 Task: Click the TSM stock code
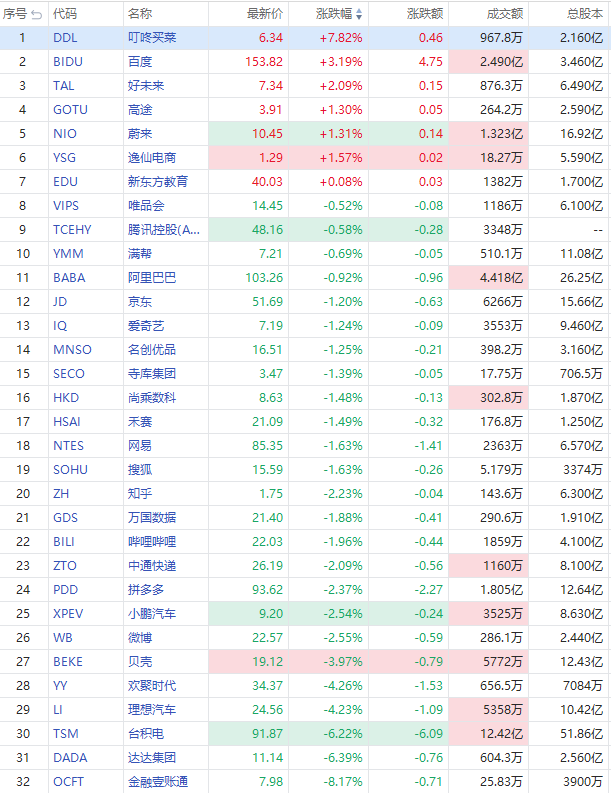(64, 733)
